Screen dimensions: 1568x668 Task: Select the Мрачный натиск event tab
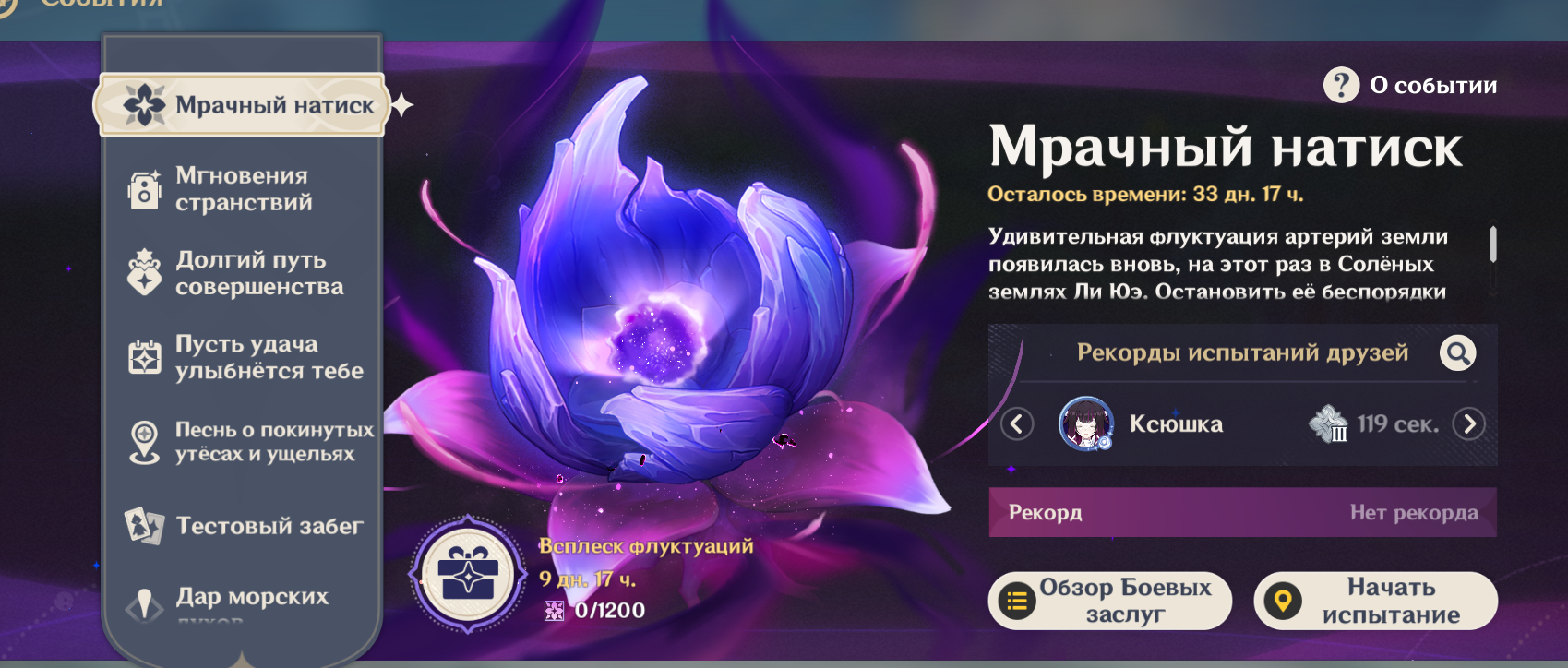point(242,105)
